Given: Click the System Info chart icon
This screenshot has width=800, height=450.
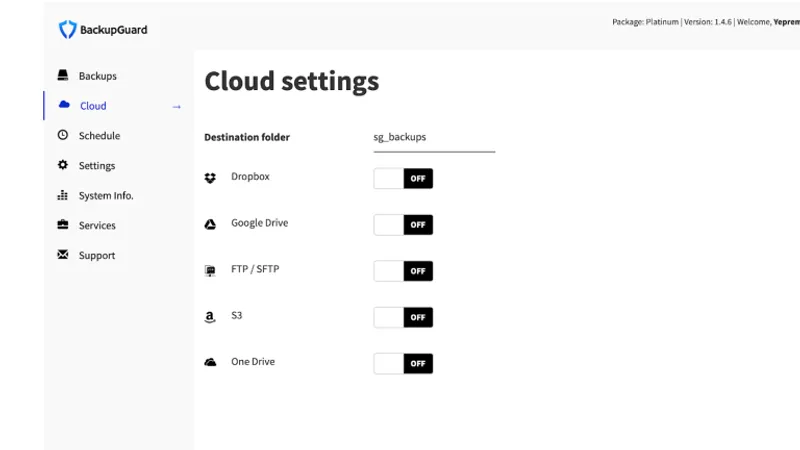Looking at the screenshot, I should 63,195.
